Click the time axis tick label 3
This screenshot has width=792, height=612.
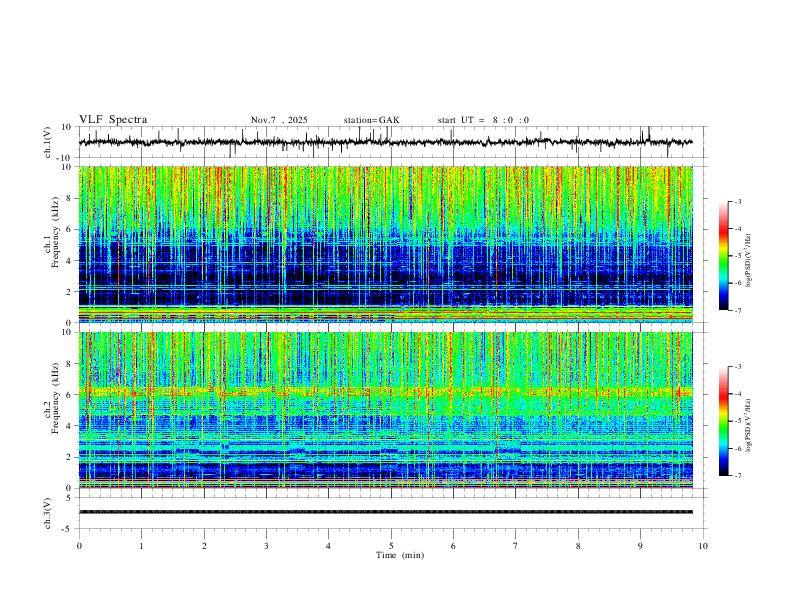[x=266, y=546]
